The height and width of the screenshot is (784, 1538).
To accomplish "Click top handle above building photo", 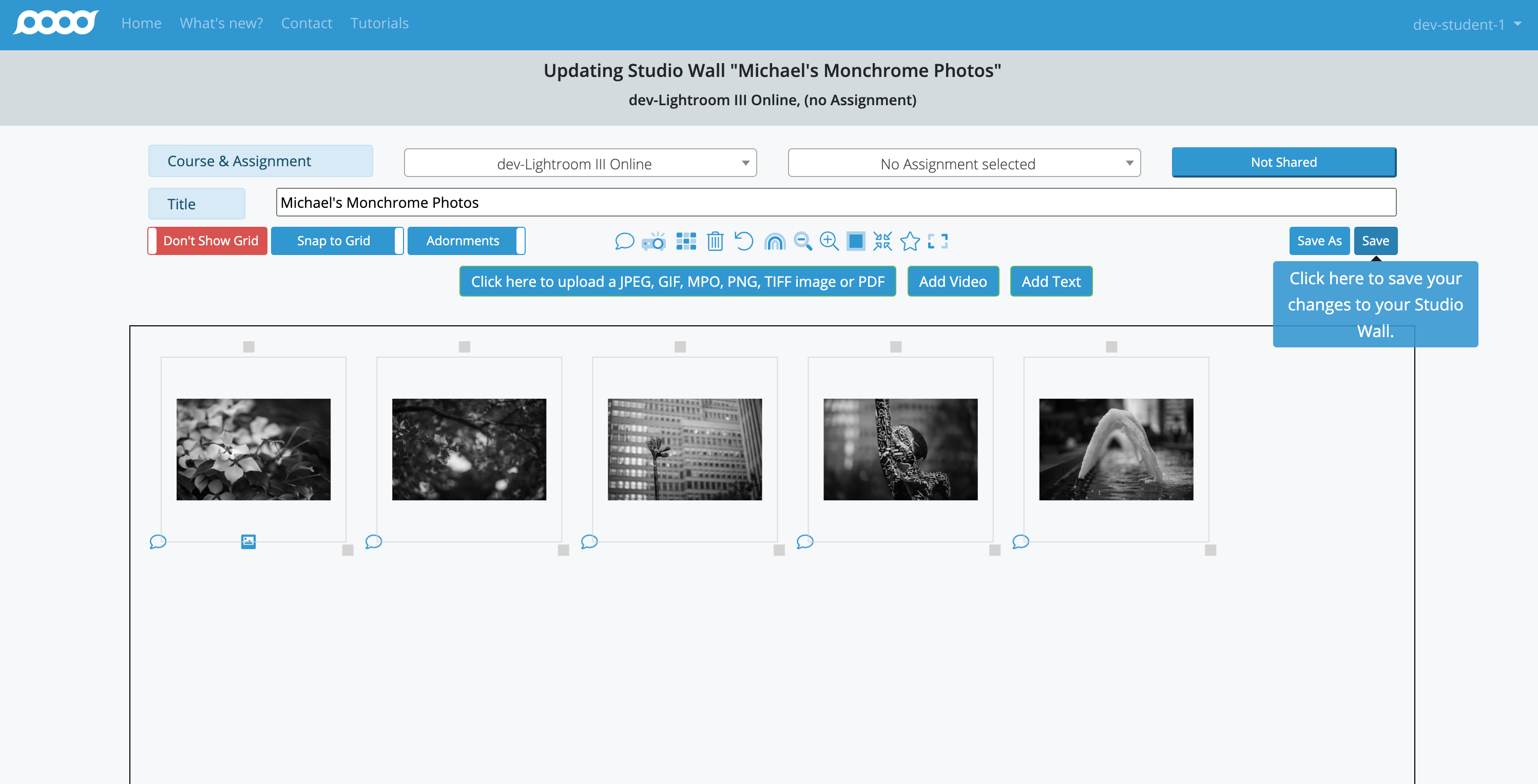I will 680,347.
